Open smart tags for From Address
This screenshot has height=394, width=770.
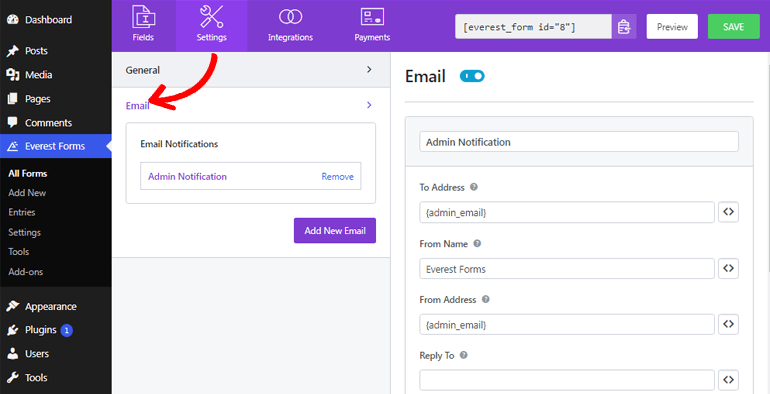[x=728, y=324]
